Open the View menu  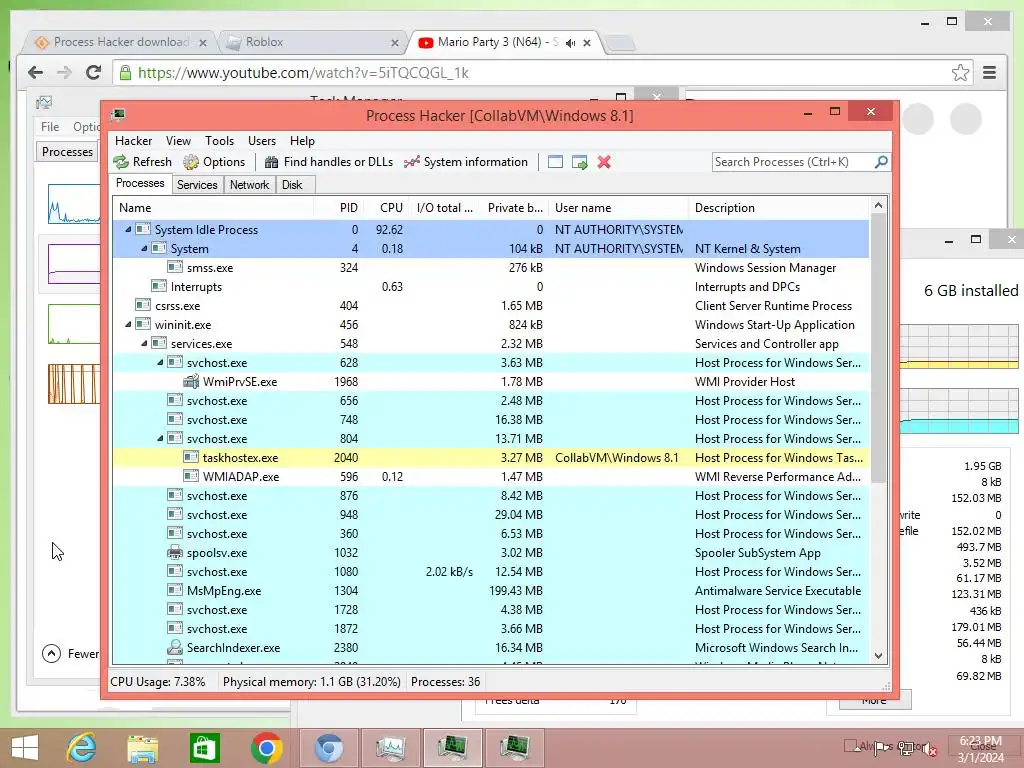178,141
